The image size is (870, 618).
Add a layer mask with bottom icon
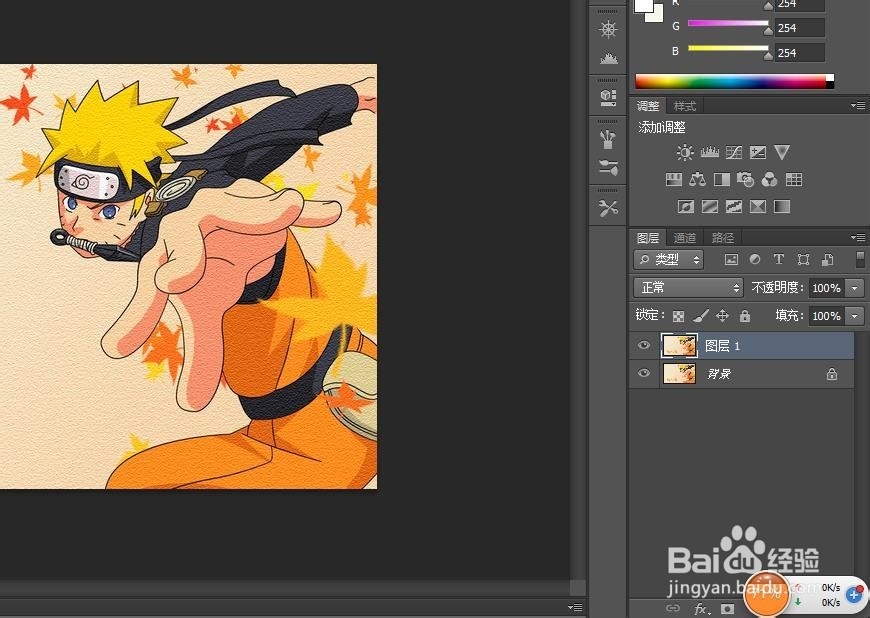tap(727, 609)
